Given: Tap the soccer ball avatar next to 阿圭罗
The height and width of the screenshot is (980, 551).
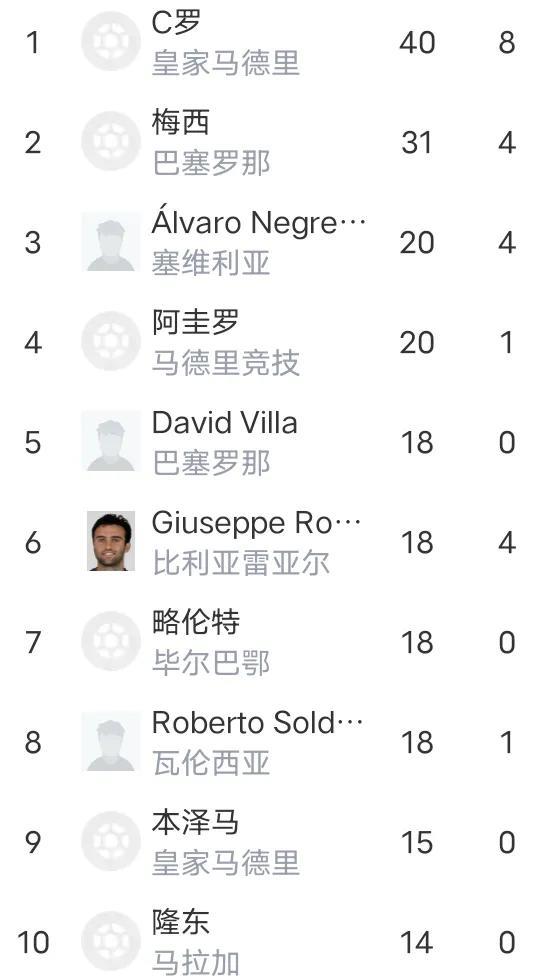Looking at the screenshot, I should coord(111,341).
